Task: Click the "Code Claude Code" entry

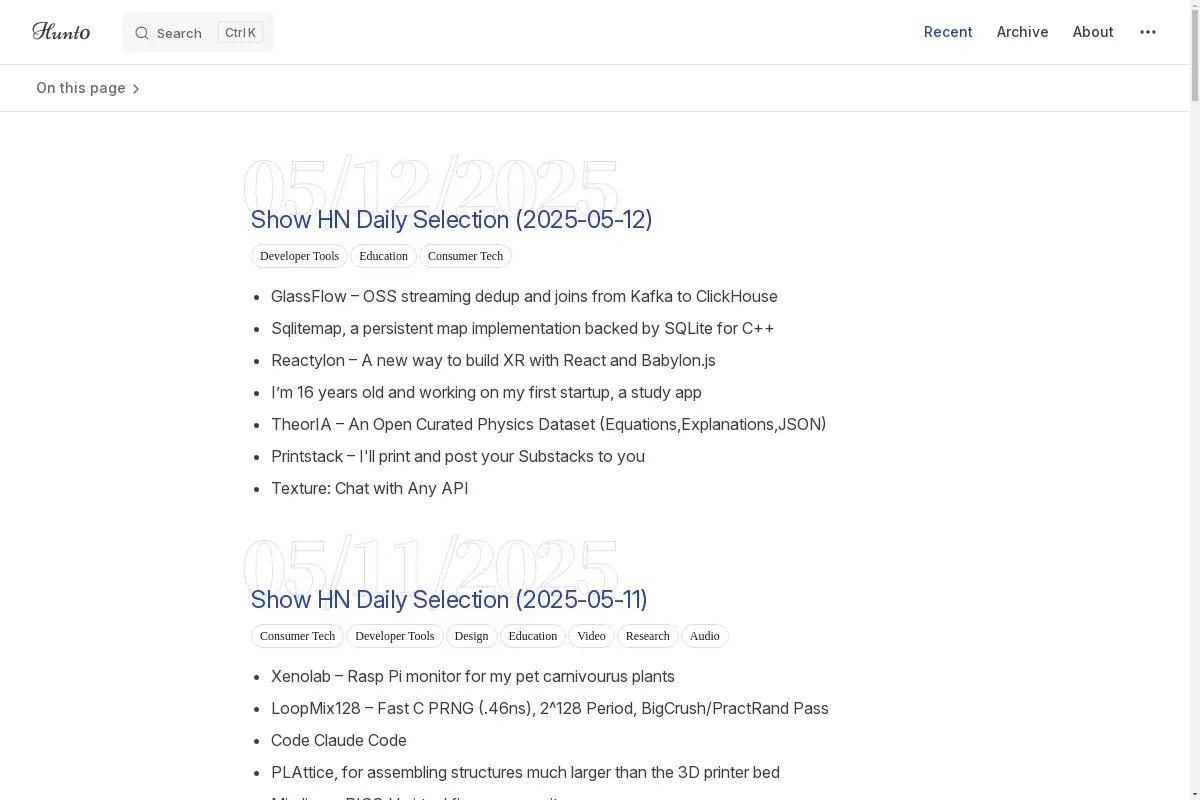Action: (x=339, y=740)
